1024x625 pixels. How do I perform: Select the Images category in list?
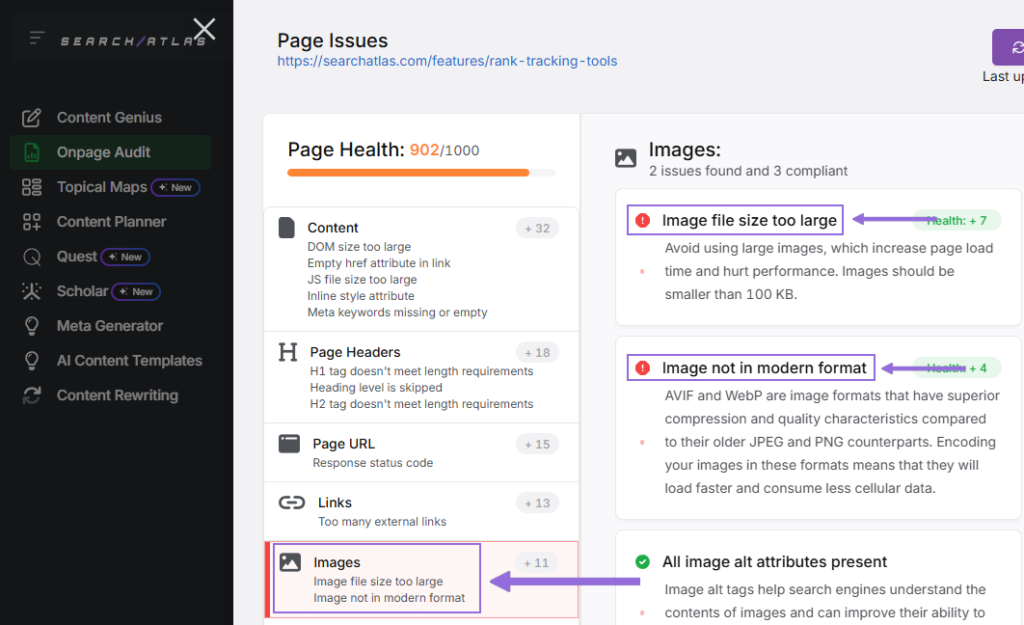coord(421,579)
